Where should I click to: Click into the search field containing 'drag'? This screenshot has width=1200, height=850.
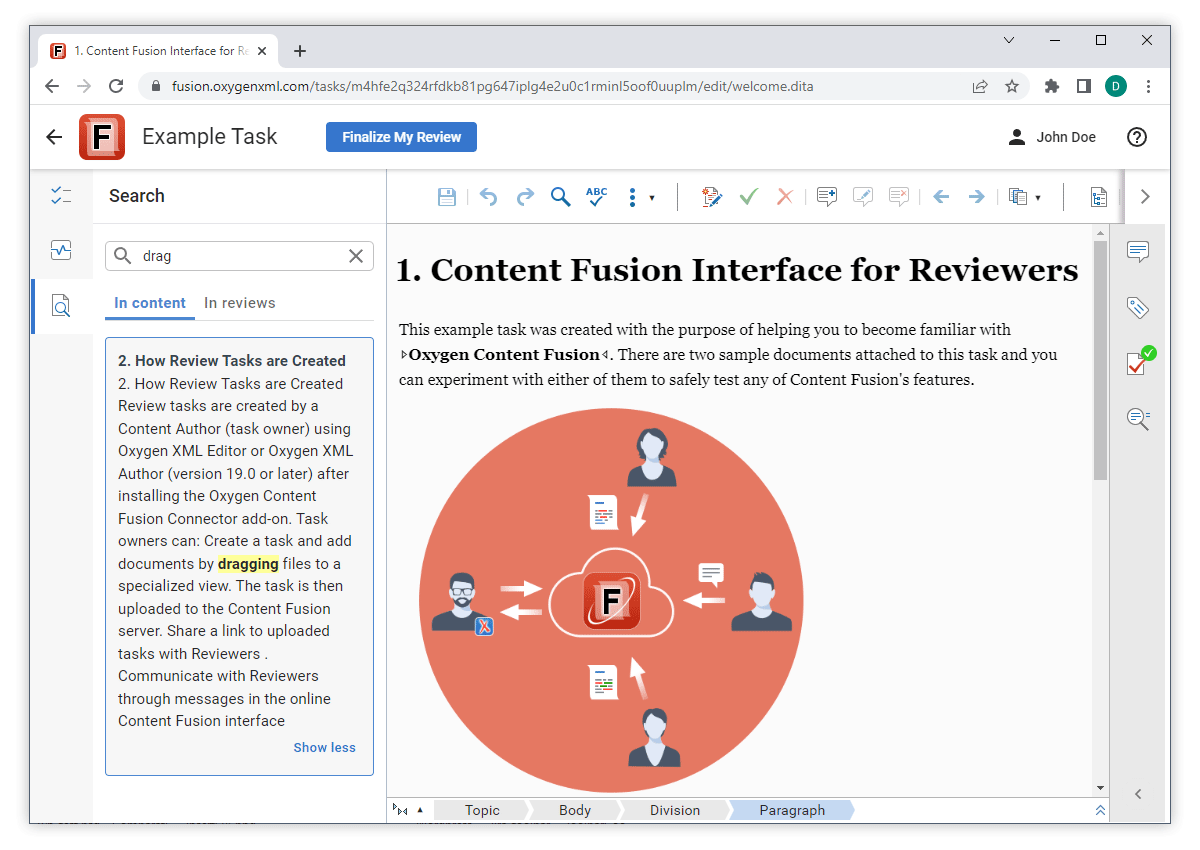coord(239,256)
